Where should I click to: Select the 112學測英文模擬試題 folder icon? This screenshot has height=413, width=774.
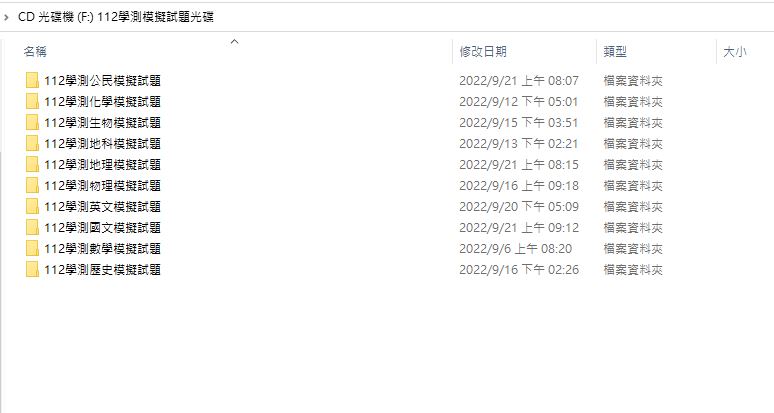pos(33,206)
